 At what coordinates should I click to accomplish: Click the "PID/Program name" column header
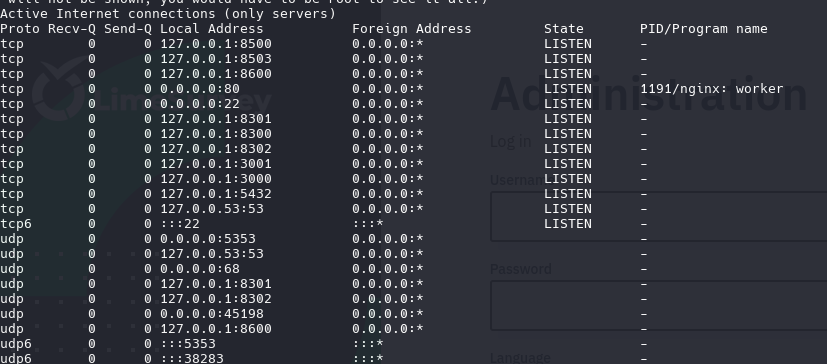704,28
